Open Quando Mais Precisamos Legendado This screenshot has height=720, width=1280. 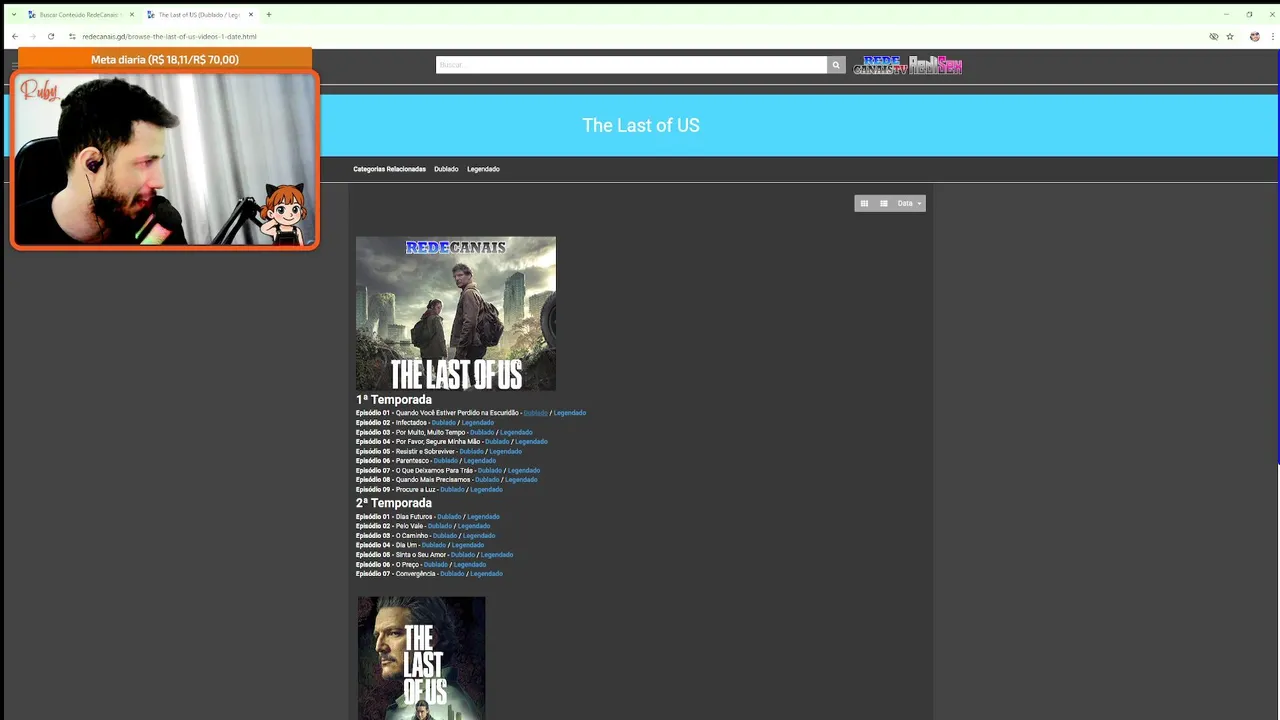pos(521,480)
